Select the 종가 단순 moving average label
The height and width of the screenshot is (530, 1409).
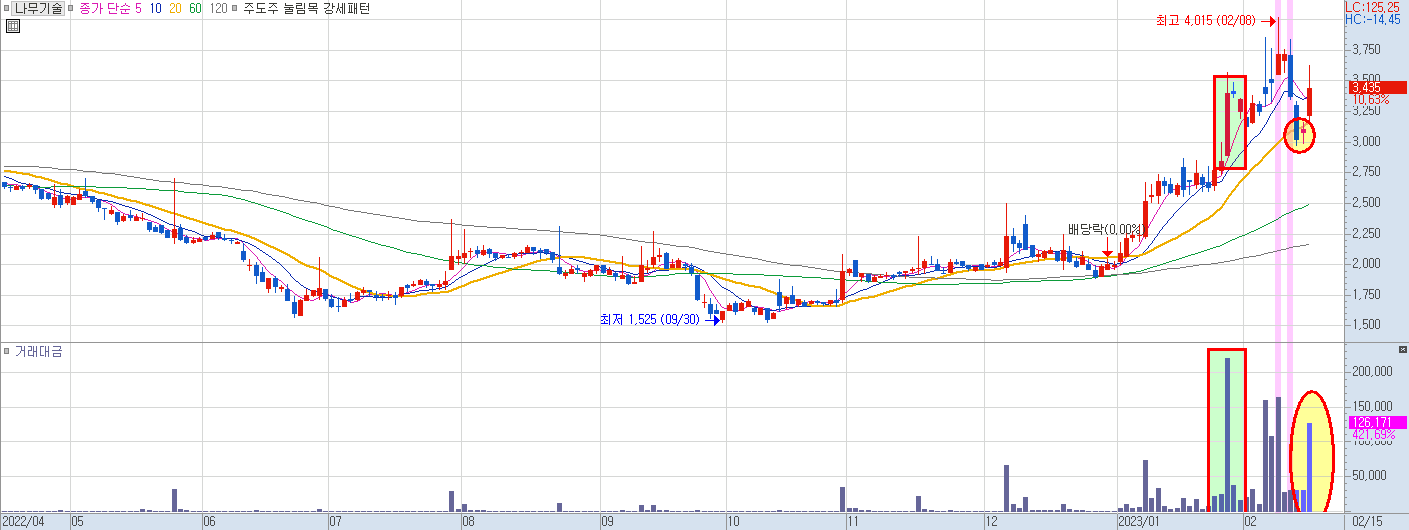[x=104, y=8]
